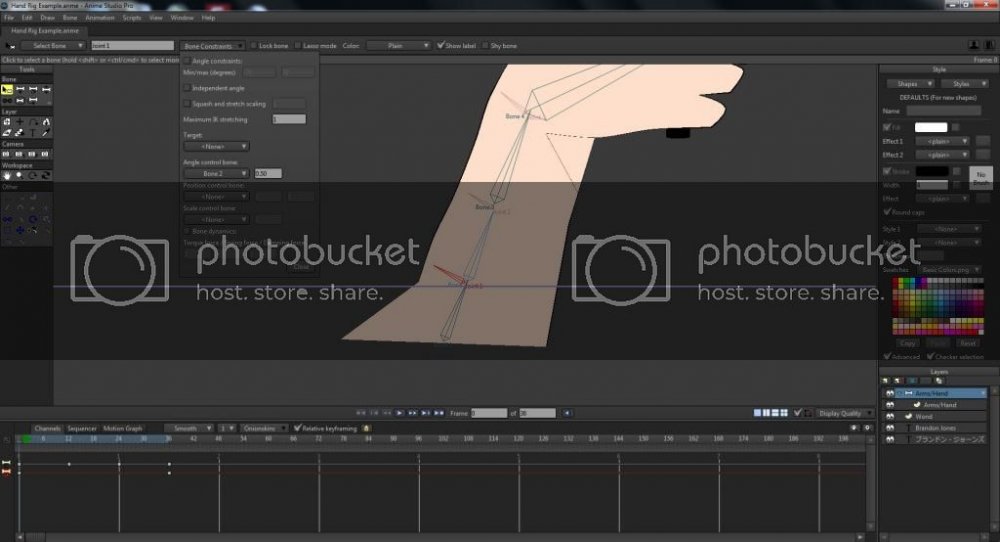Screen dimensions: 1000x542
Task: Click the second icon in Layers panel toolbar
Action: pos(899,381)
